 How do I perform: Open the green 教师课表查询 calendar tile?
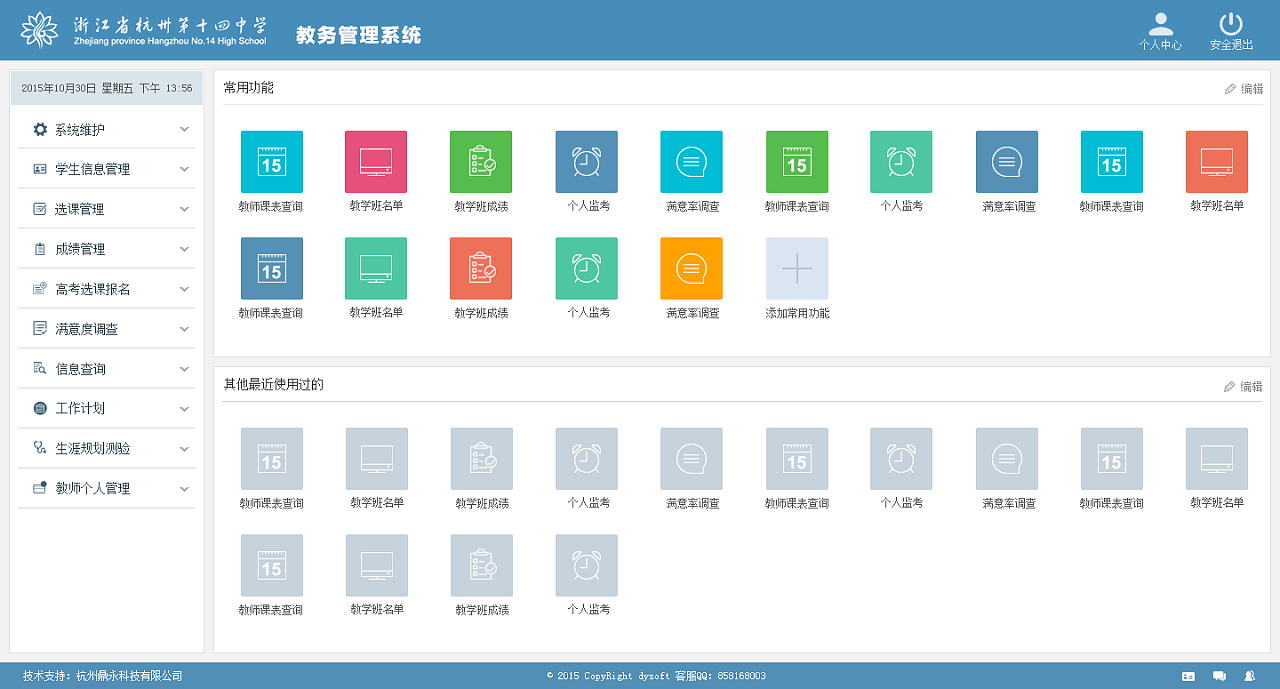tap(797, 162)
